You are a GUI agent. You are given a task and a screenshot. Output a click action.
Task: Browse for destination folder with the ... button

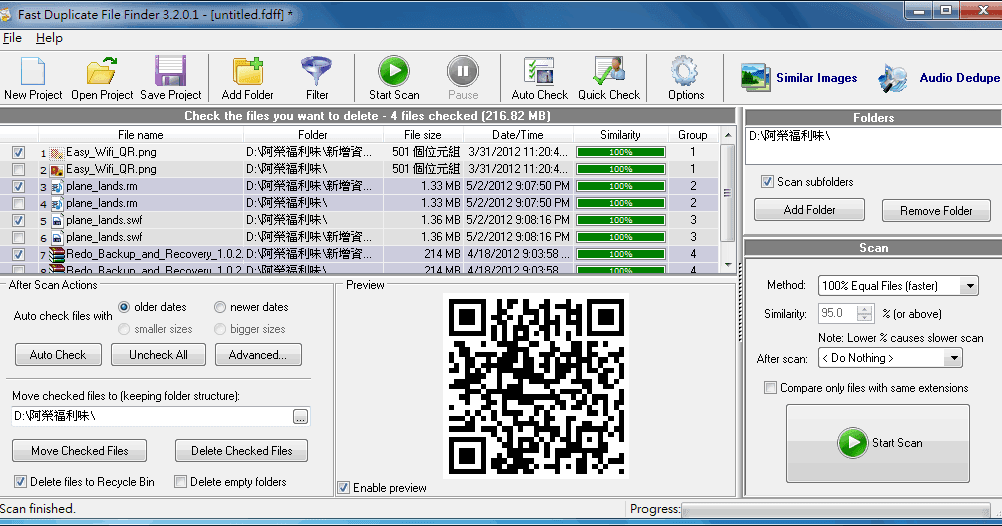tap(300, 417)
